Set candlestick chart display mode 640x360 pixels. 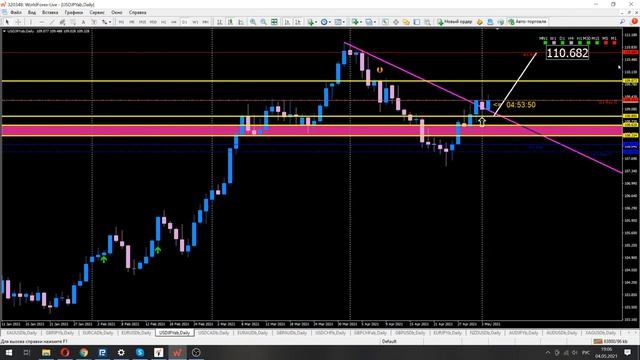click(x=230, y=22)
